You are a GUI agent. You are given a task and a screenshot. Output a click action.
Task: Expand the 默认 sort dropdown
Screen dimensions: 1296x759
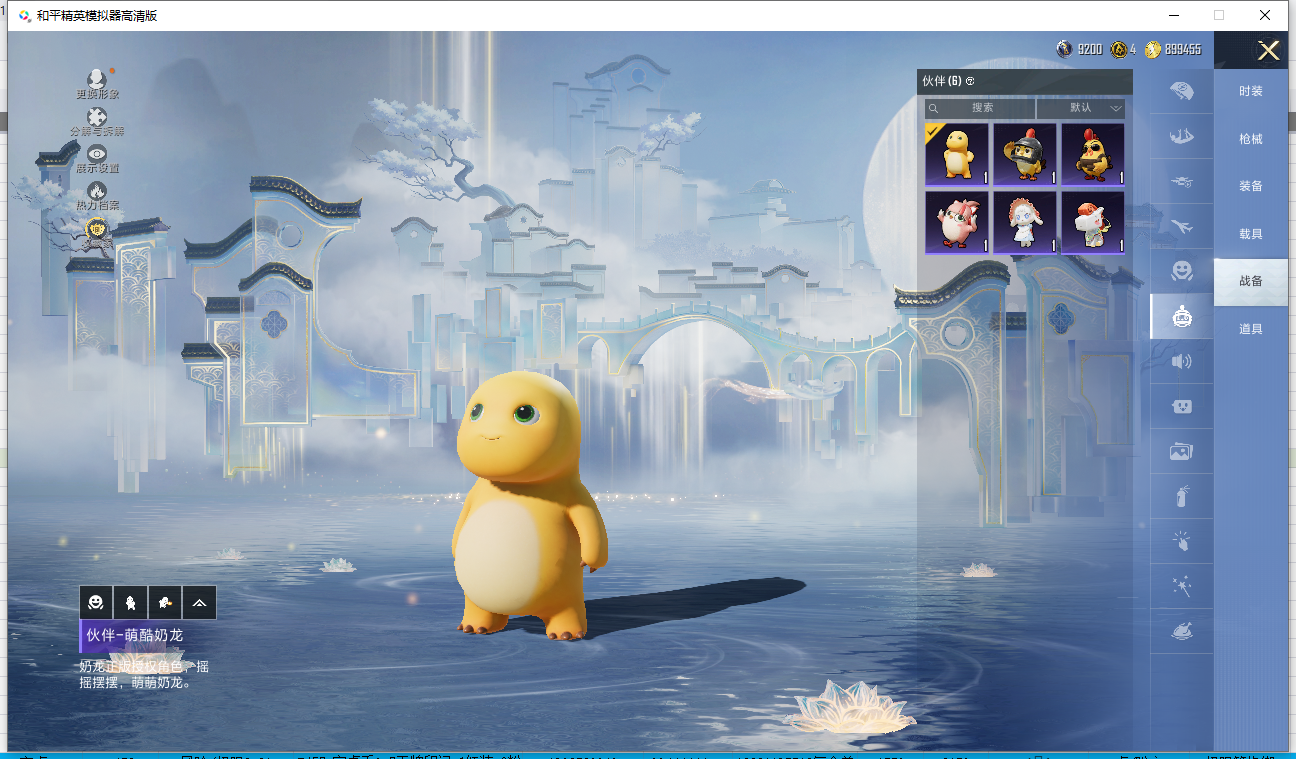point(1082,108)
